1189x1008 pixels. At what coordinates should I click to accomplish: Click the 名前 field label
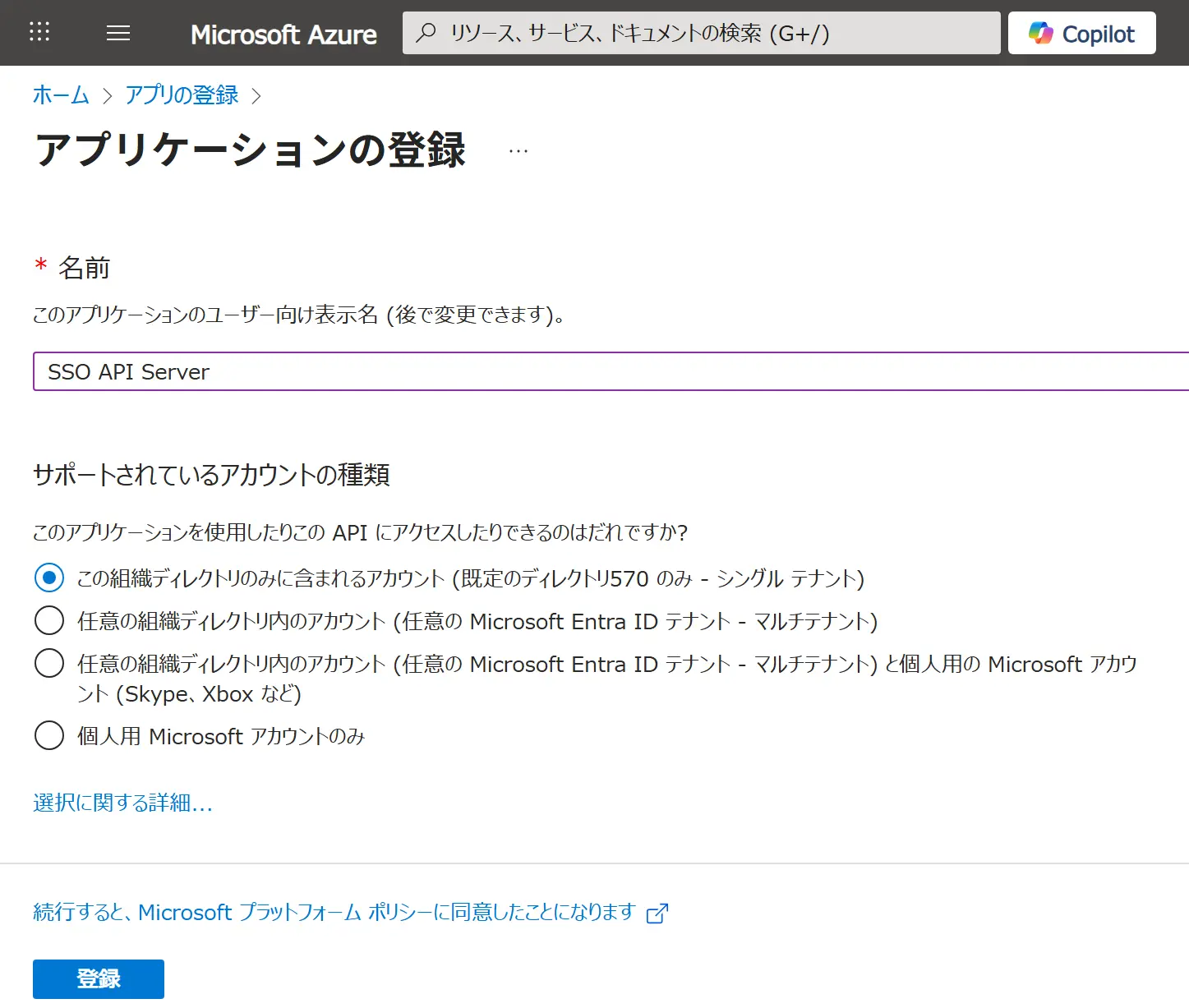pos(84,268)
